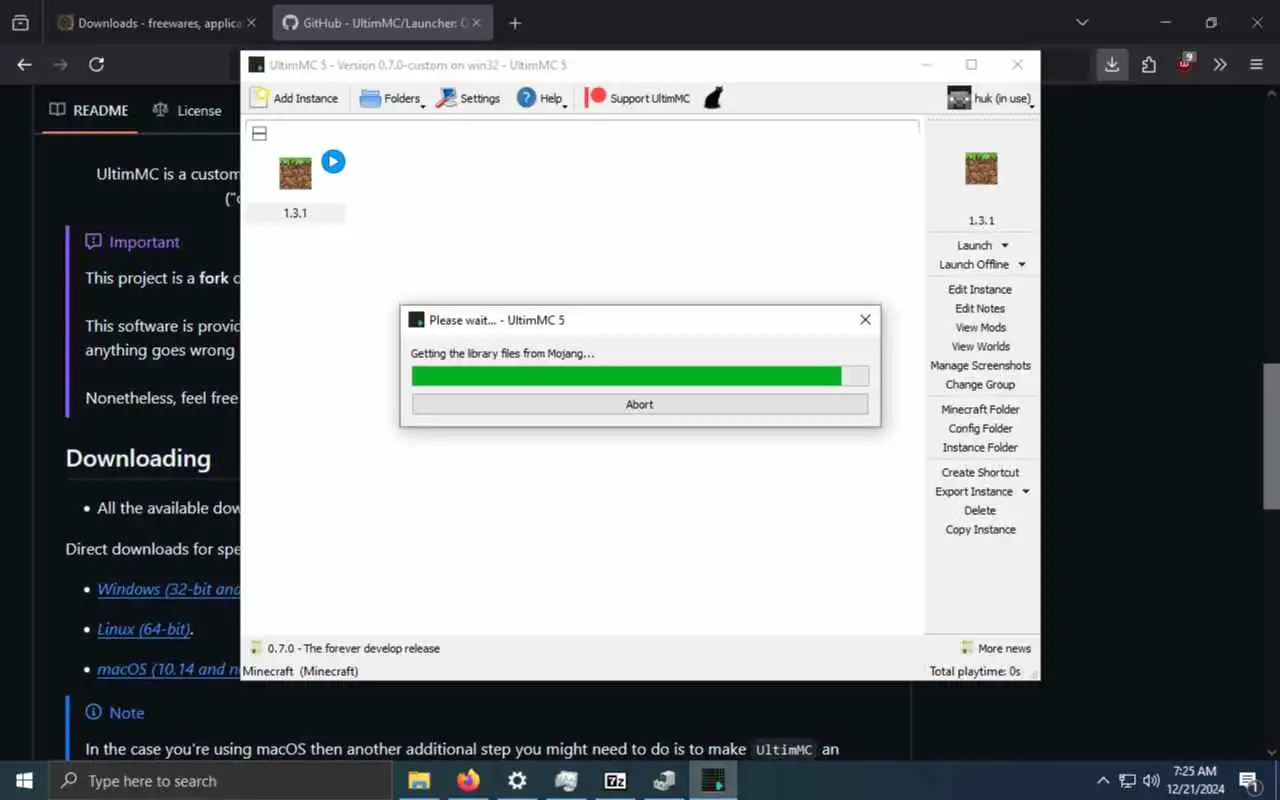This screenshot has width=1280, height=800.
Task: Open the huk account dropdown
Action: (x=990, y=98)
